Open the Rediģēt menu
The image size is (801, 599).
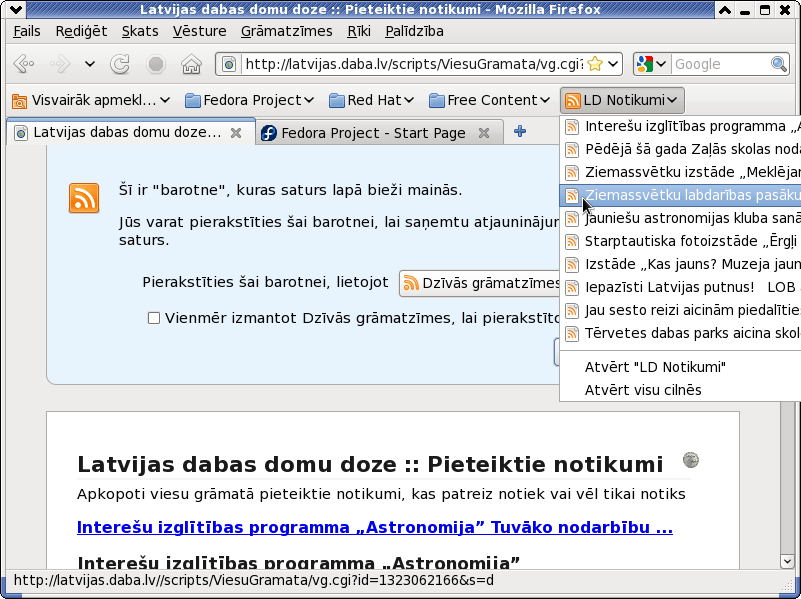click(81, 31)
